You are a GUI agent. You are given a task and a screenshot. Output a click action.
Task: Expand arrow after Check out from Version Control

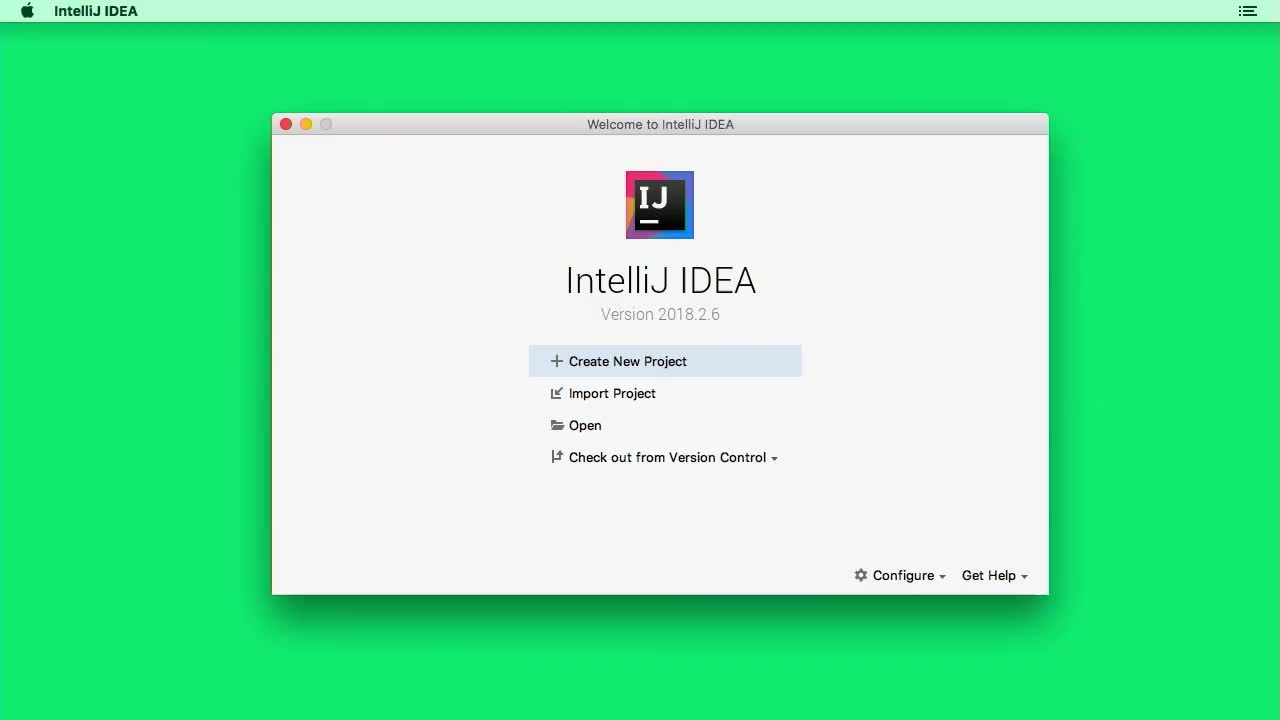point(774,458)
